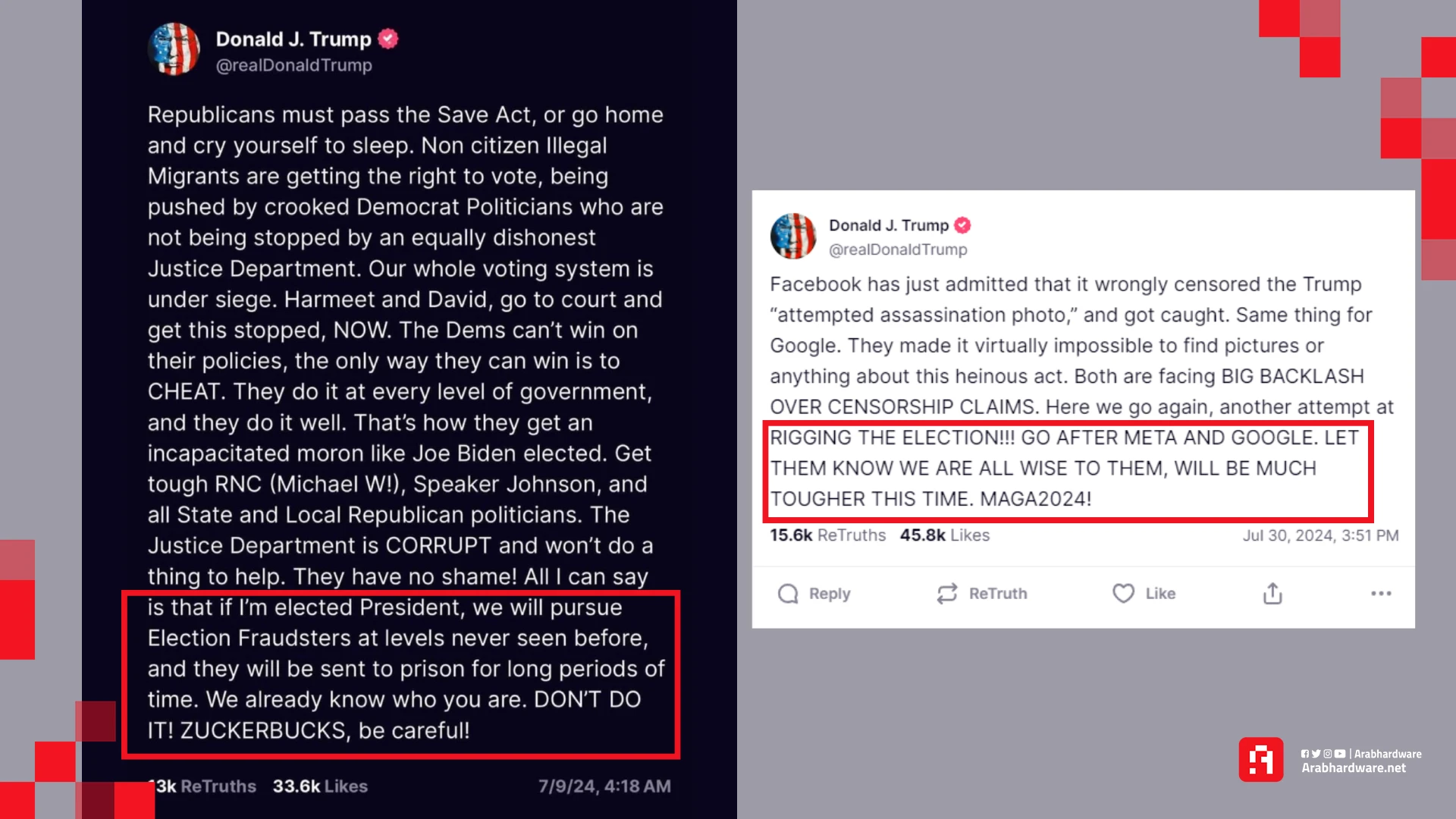Click the highlighted ZUCKERBUCKS passage

[x=400, y=674]
